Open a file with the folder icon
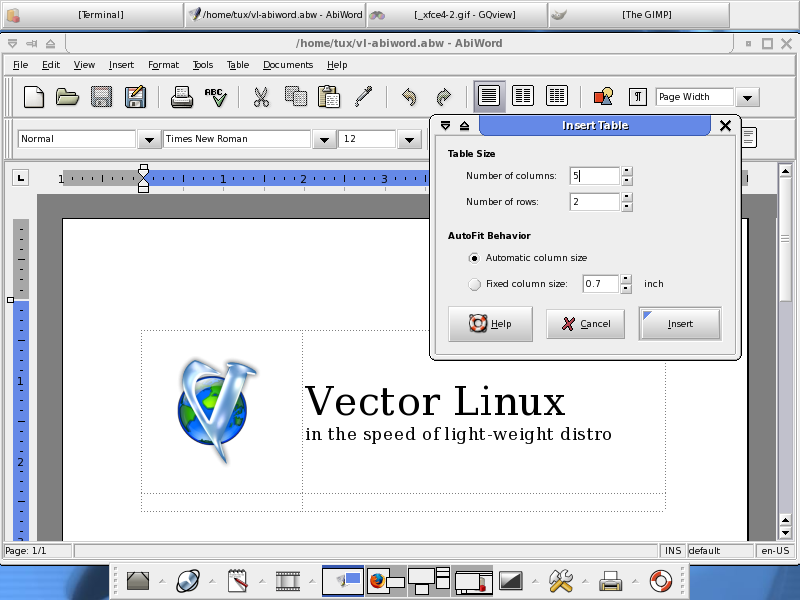 67,97
